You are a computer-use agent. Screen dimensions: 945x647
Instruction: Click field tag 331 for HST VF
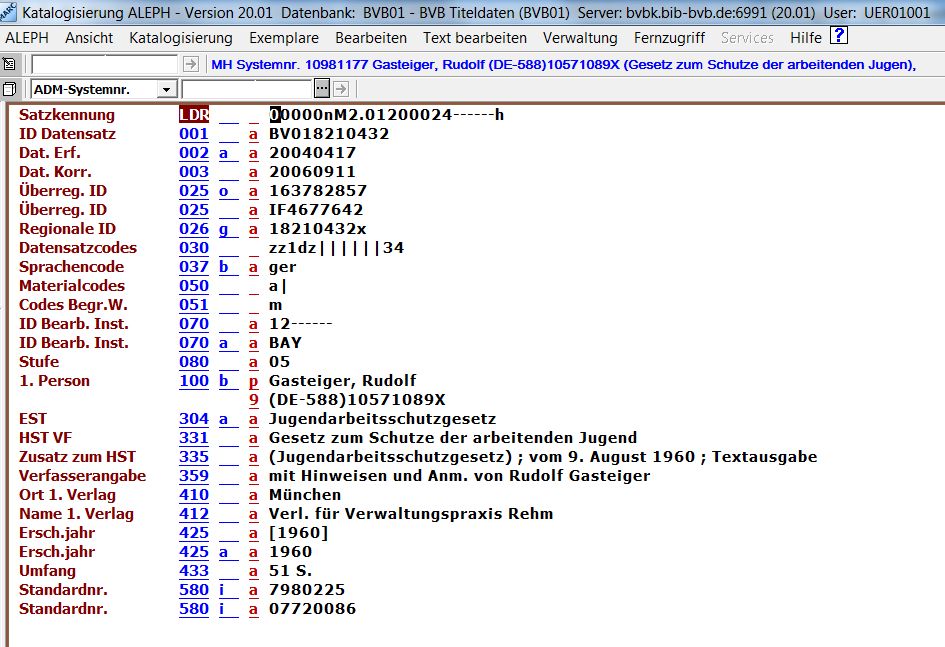[x=194, y=438]
